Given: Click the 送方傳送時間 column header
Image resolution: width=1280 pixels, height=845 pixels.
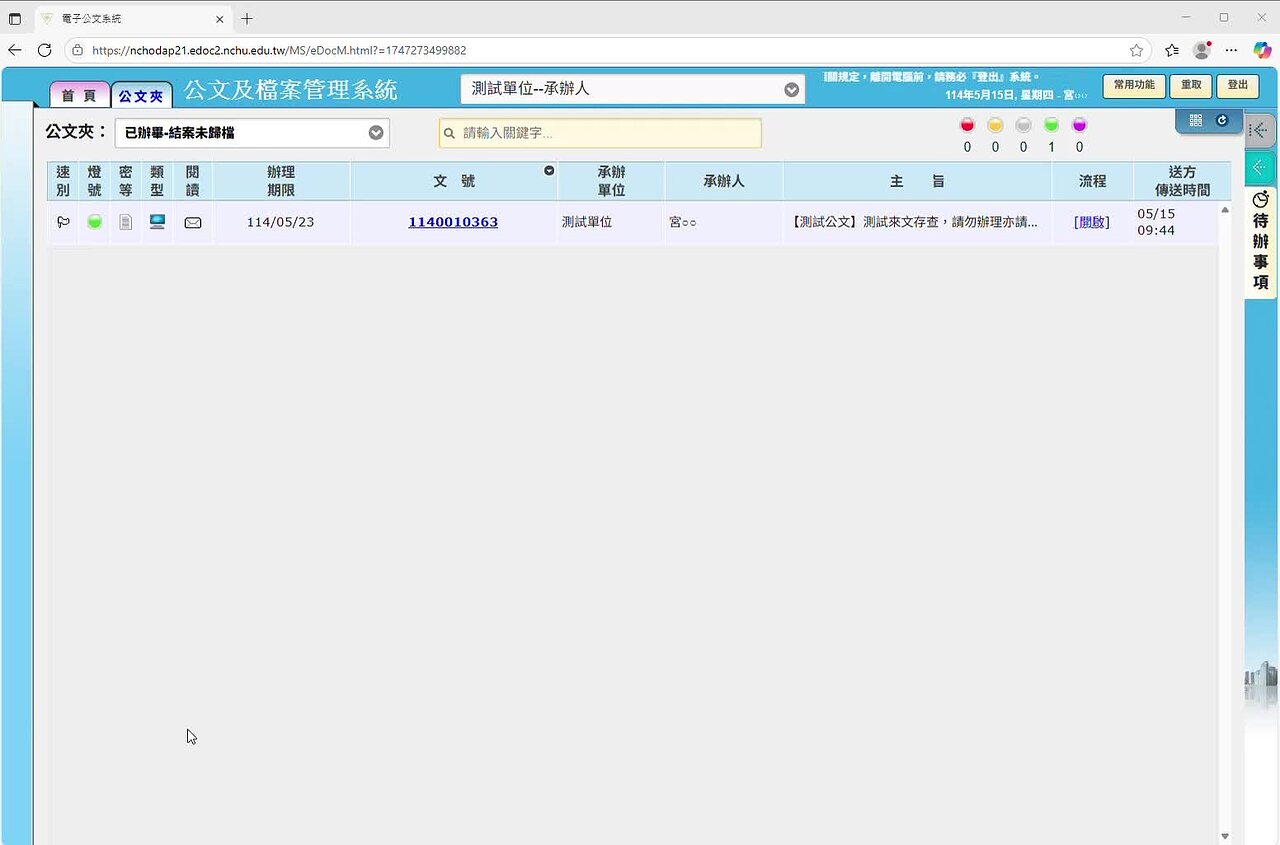Looking at the screenshot, I should pyautogui.click(x=1182, y=181).
